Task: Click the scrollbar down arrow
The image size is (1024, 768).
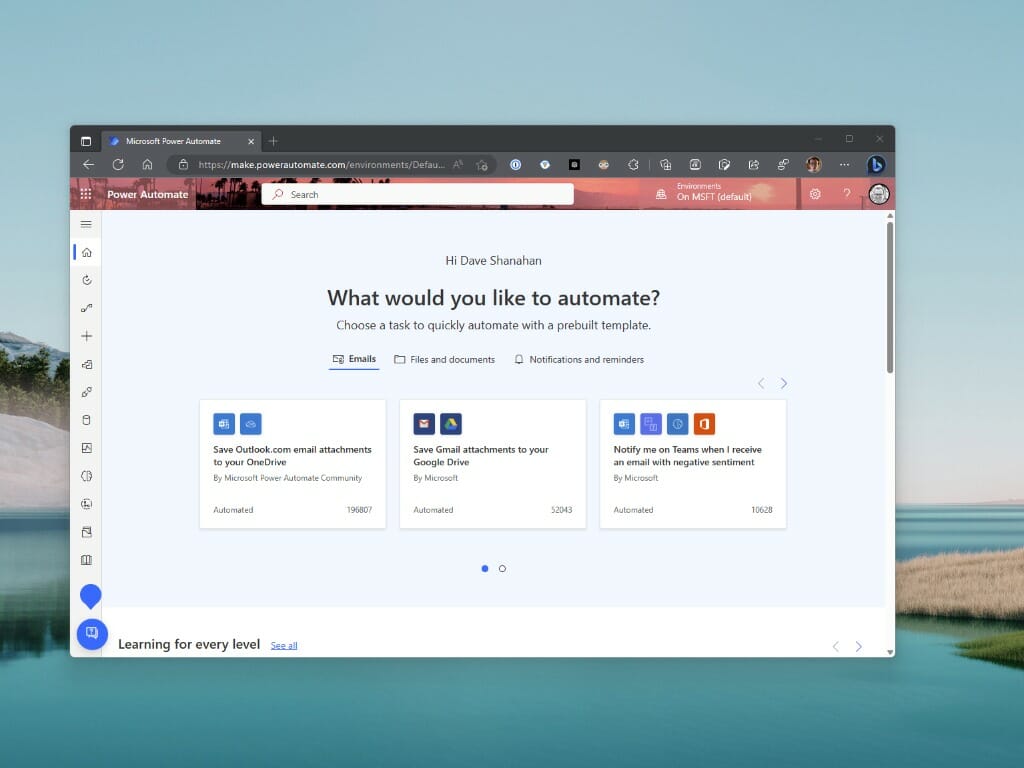Action: coord(889,652)
